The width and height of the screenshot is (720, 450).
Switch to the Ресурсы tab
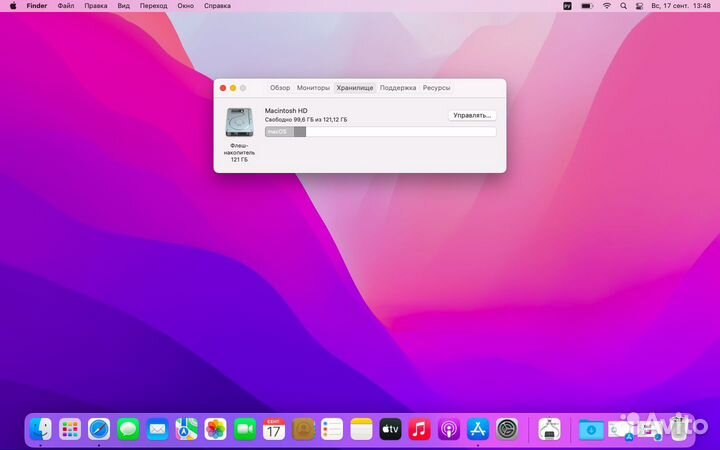click(436, 88)
